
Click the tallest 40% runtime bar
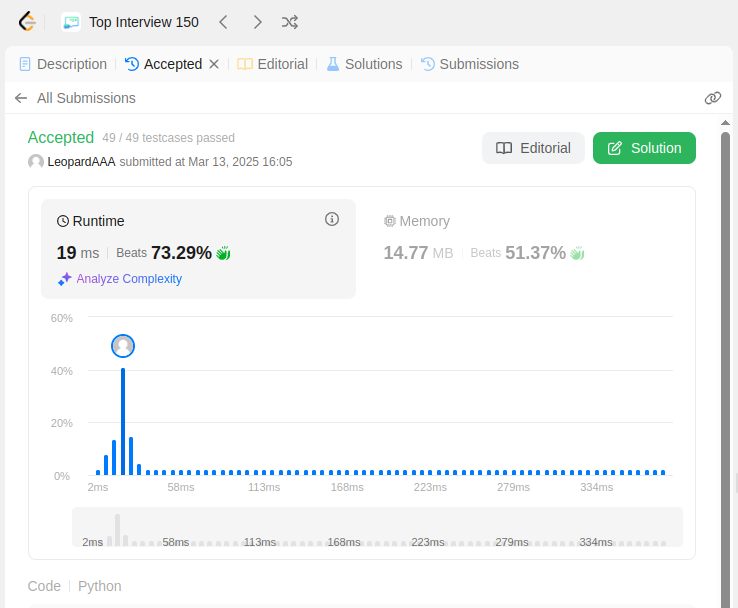tap(123, 422)
